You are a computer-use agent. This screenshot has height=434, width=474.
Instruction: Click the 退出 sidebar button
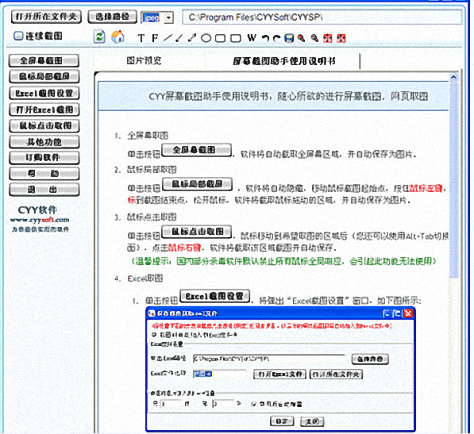click(44, 190)
